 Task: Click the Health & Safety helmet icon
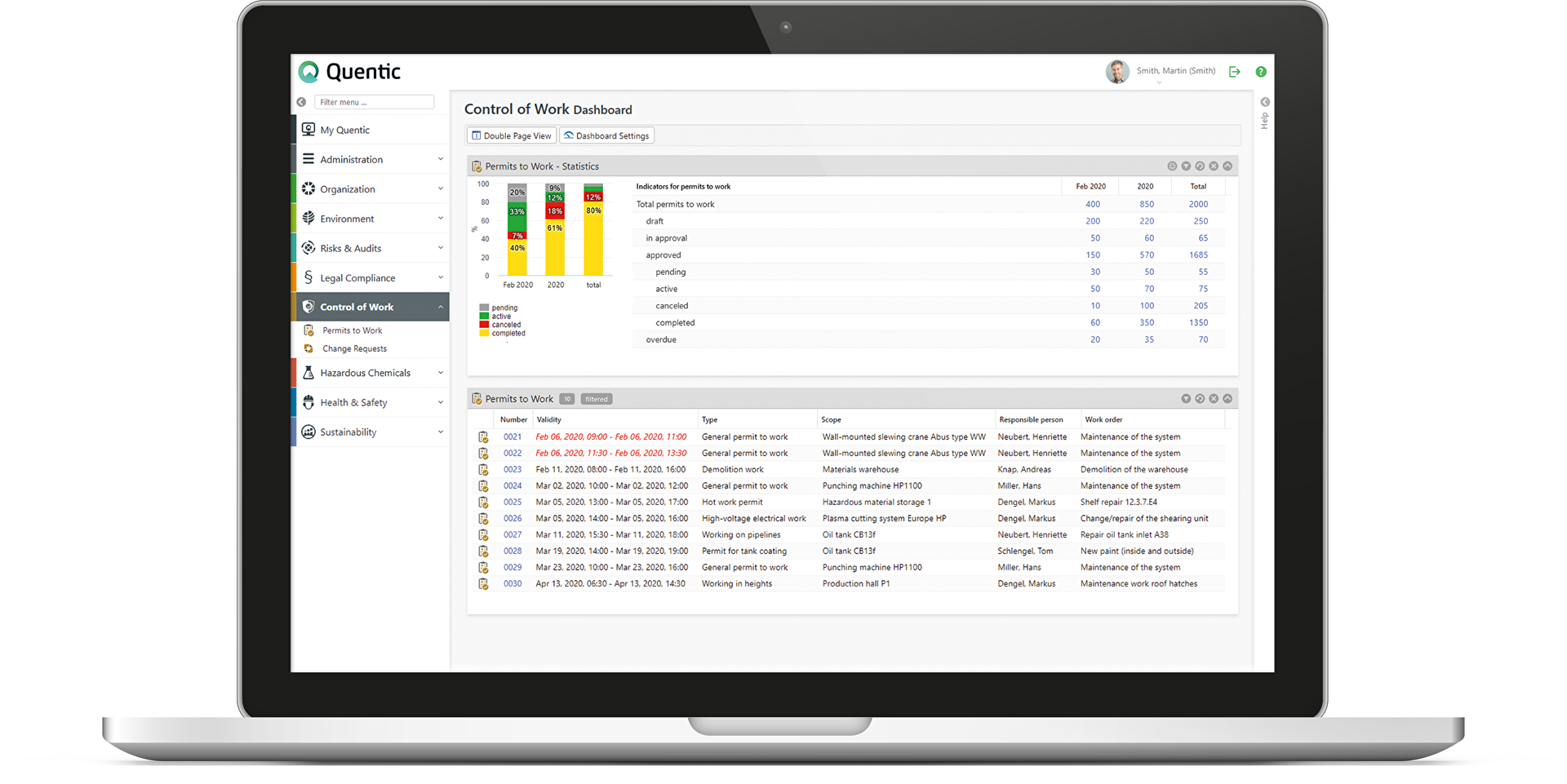(x=309, y=402)
